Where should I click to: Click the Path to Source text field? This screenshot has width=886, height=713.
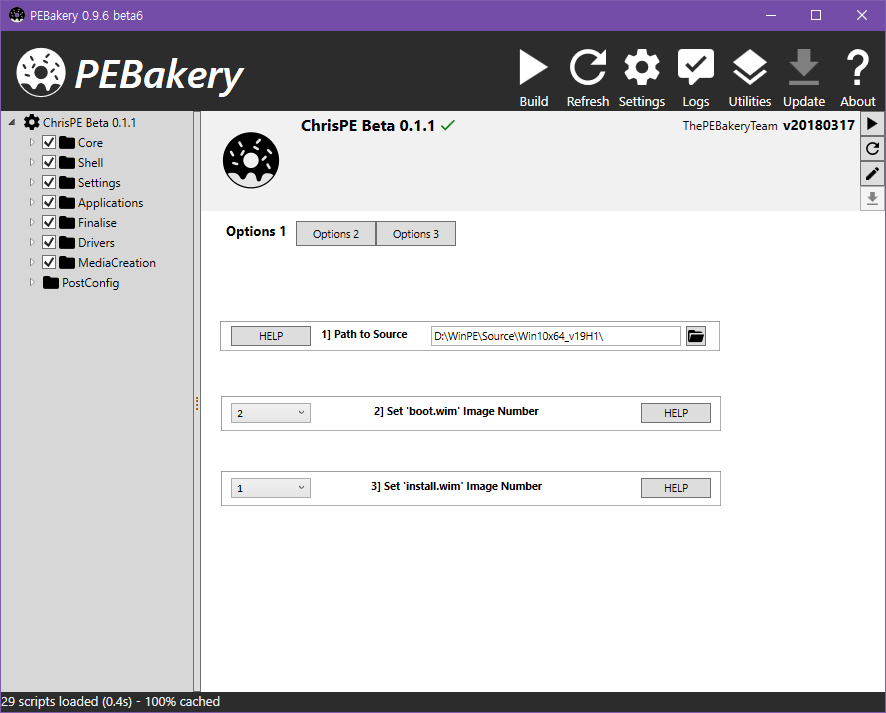[x=555, y=336]
